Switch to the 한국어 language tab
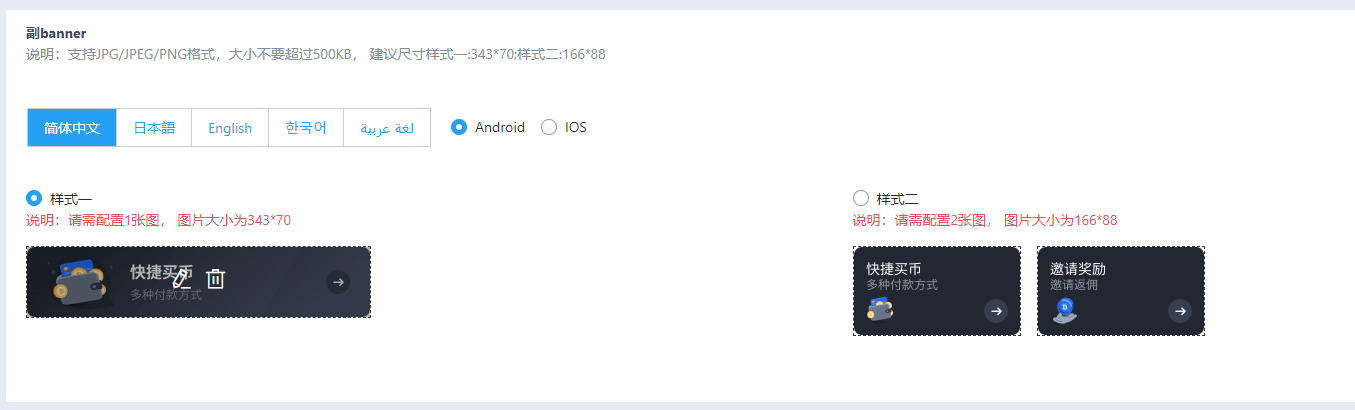Image resolution: width=1355 pixels, height=410 pixels. (x=306, y=128)
